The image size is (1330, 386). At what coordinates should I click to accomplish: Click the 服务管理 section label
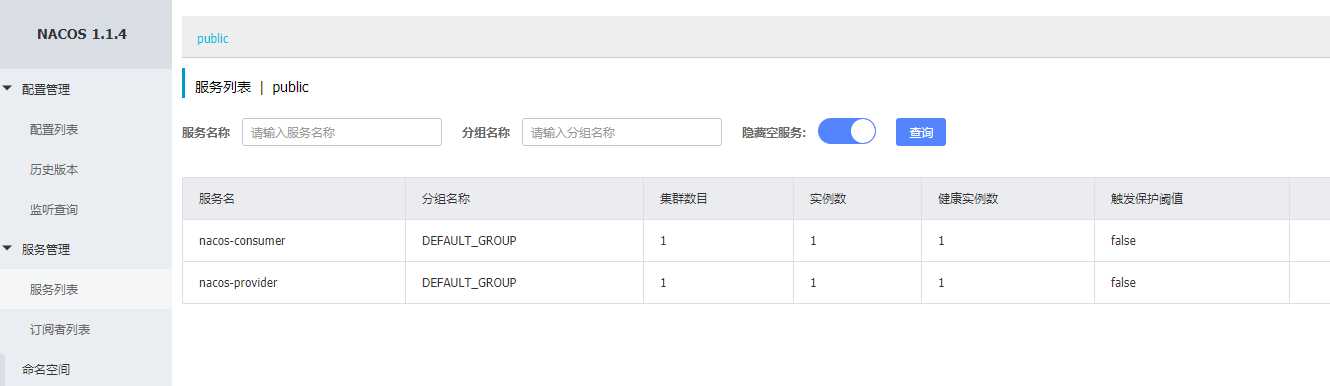[x=46, y=249]
